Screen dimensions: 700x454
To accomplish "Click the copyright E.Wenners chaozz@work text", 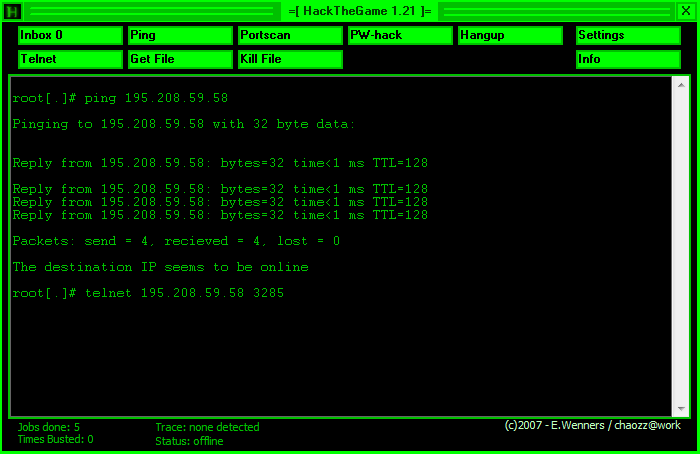I will [x=592, y=425].
